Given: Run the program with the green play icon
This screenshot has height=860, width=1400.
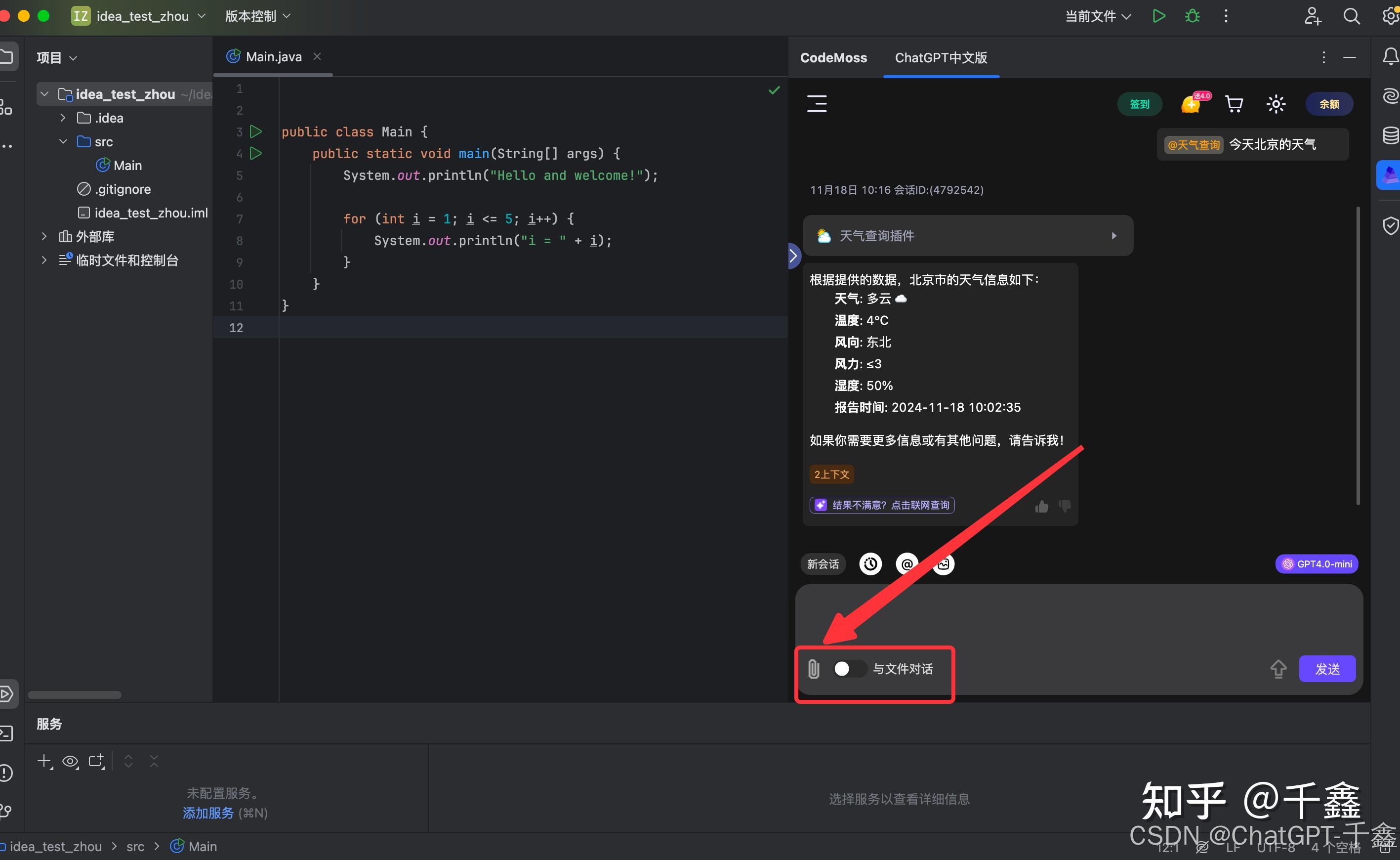Looking at the screenshot, I should click(x=1158, y=16).
